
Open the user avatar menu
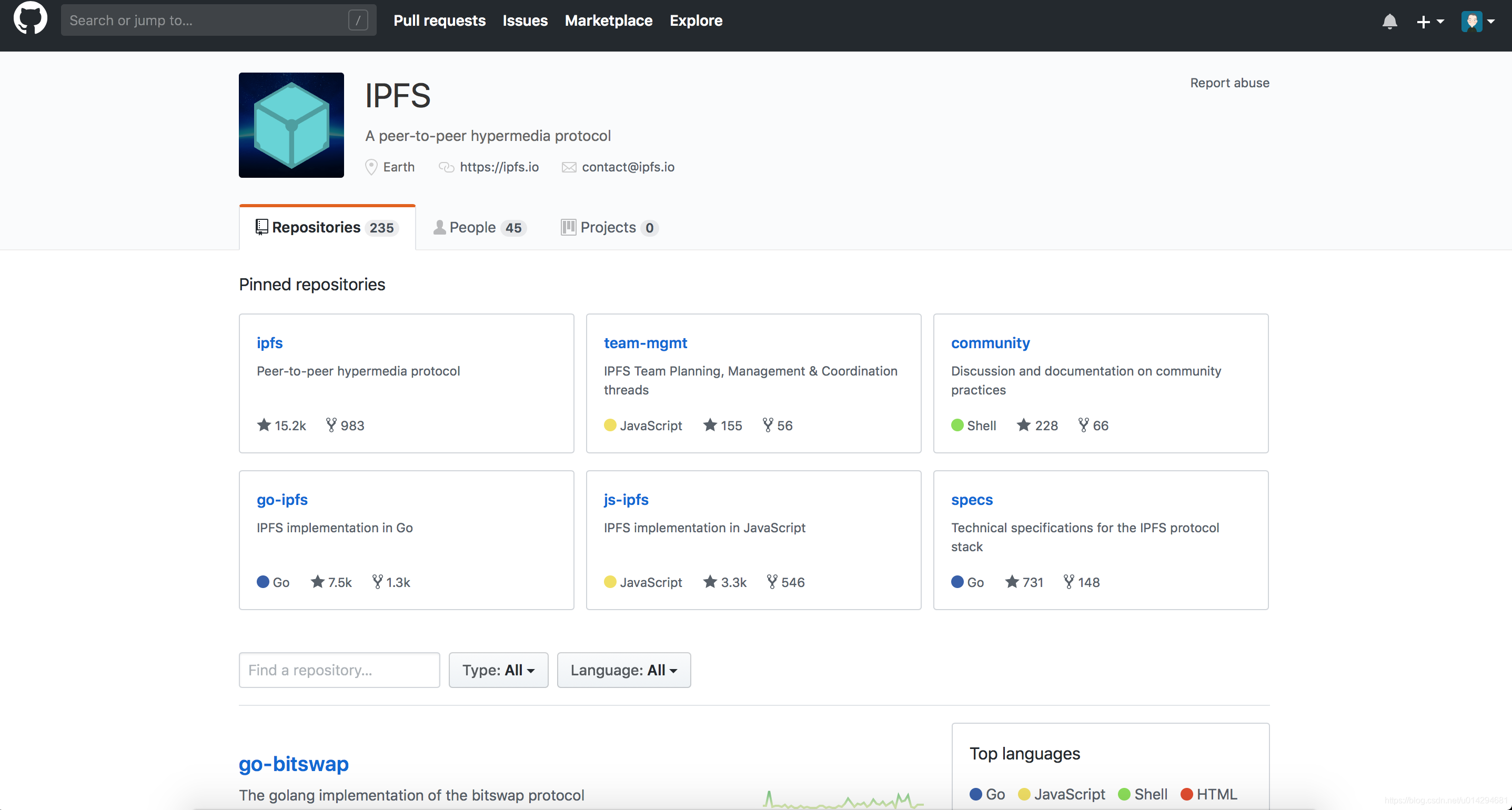coord(1478,22)
